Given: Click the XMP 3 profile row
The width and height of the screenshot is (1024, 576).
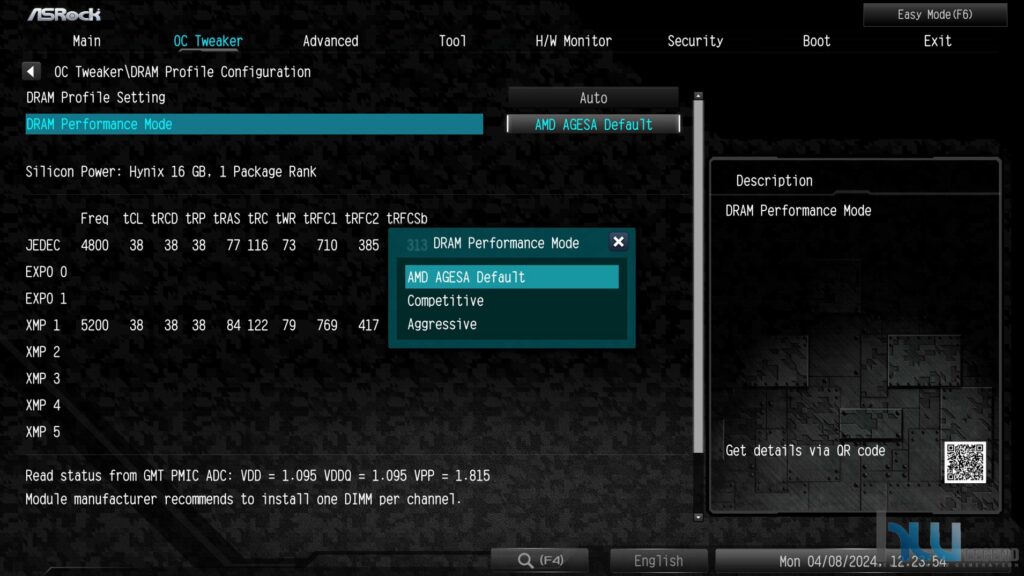Looking at the screenshot, I should tap(42, 379).
